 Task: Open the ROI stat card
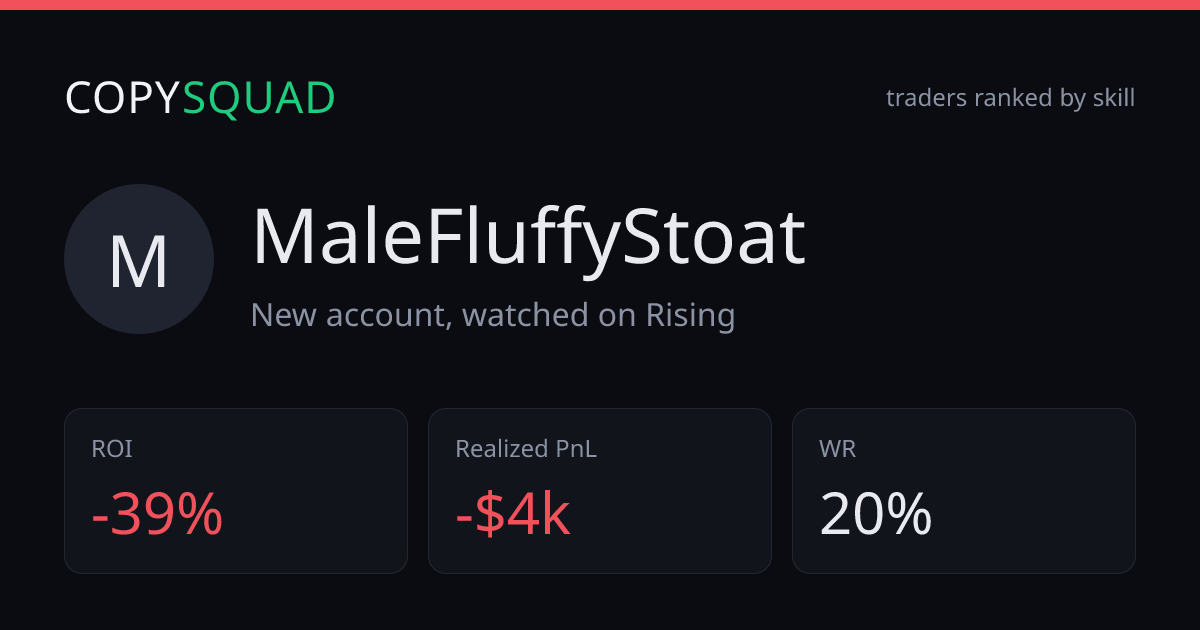[x=236, y=491]
